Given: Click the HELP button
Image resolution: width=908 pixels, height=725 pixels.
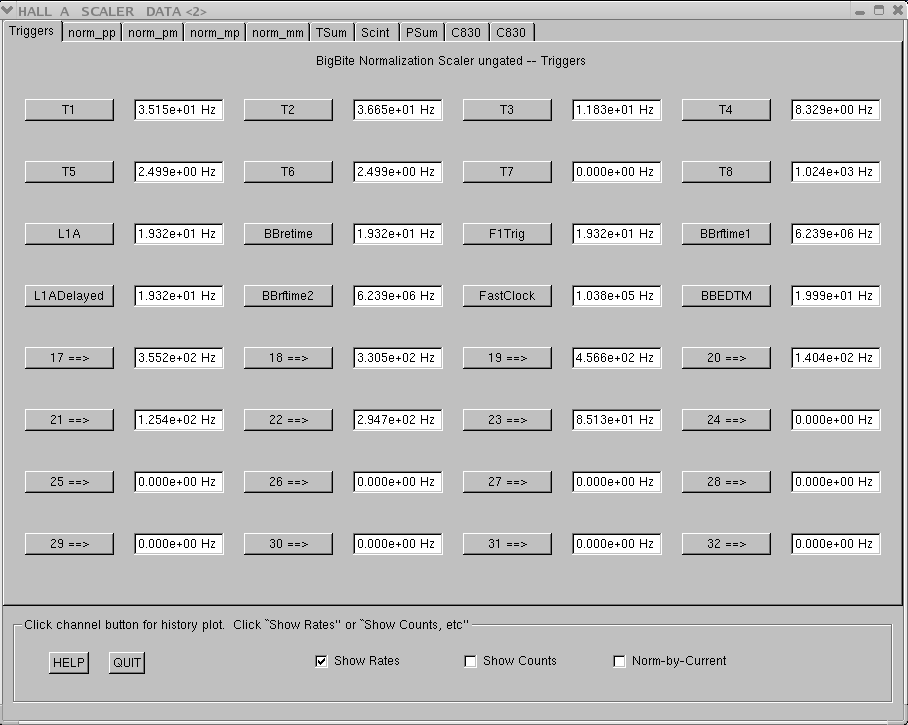Looking at the screenshot, I should point(69,662).
